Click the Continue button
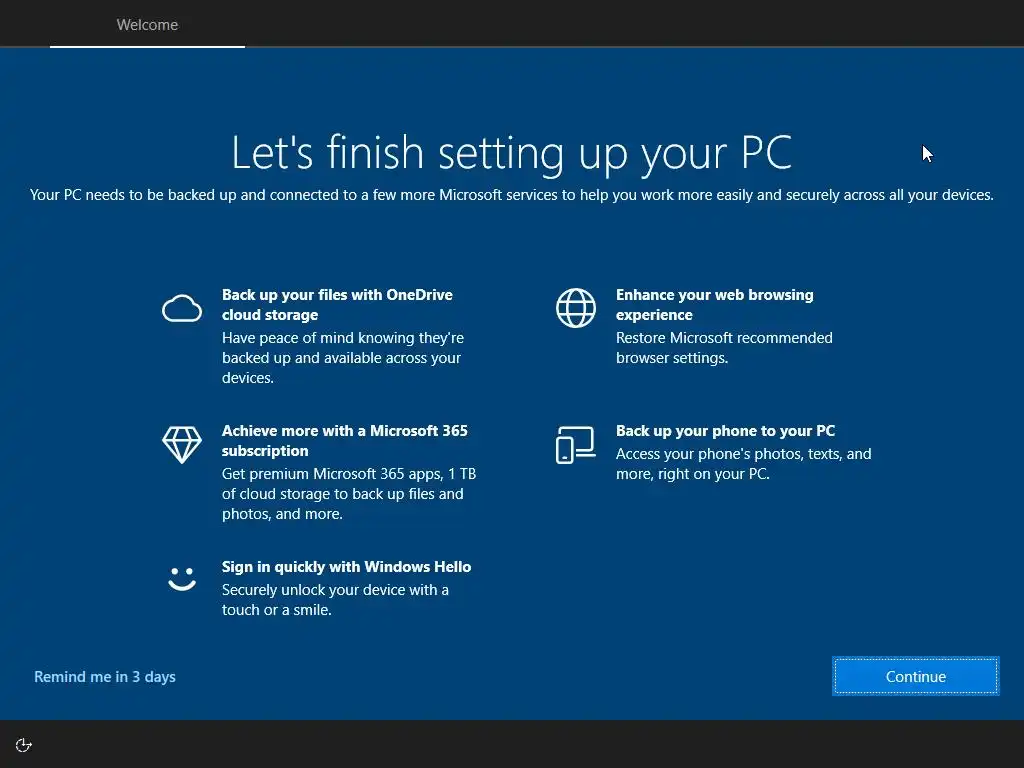 pos(916,676)
